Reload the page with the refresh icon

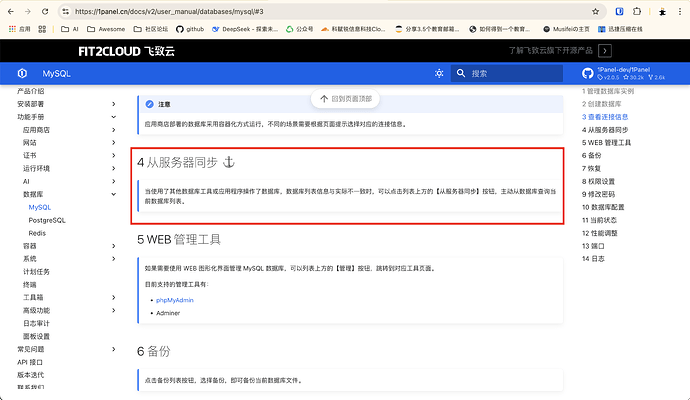45,12
